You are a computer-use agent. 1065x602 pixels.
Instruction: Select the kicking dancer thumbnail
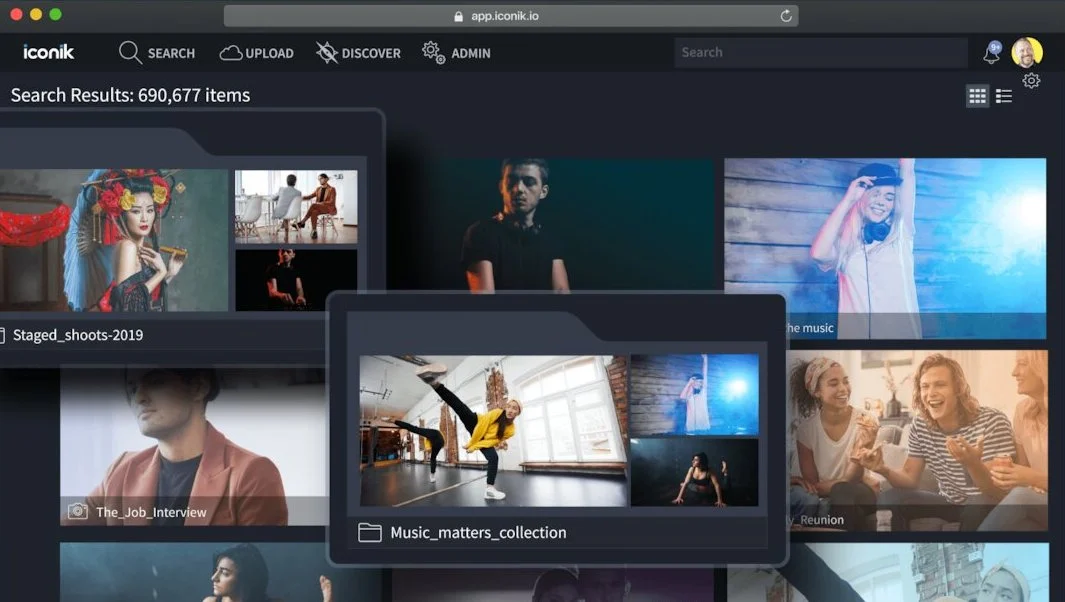click(x=493, y=430)
